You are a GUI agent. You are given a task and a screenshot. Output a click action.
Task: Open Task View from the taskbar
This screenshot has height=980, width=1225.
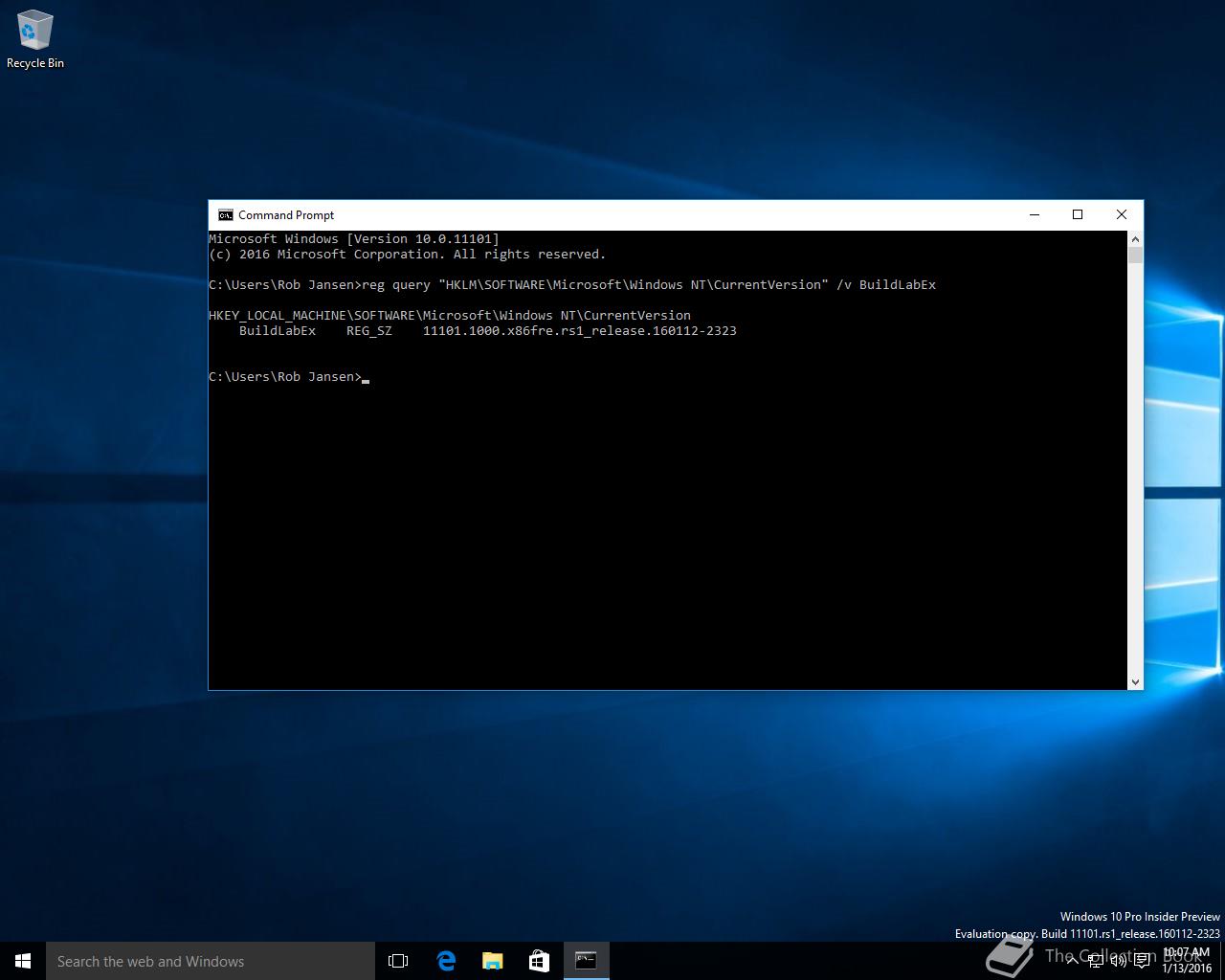point(398,961)
